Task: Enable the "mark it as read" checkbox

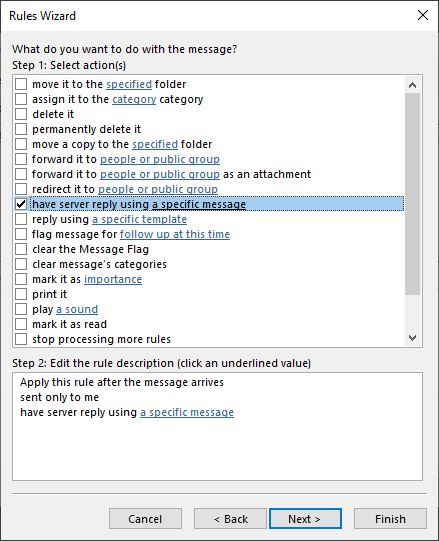Action: 21,324
